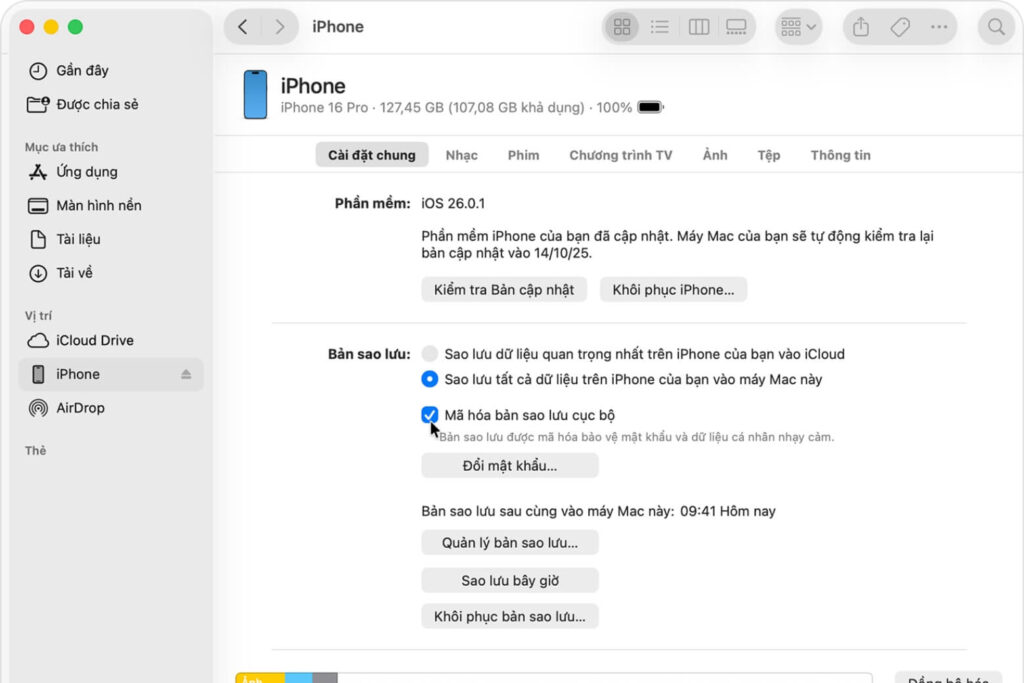Viewport: 1024px width, 683px height.
Task: Switch to list view in the Finder toolbar
Action: 659,27
